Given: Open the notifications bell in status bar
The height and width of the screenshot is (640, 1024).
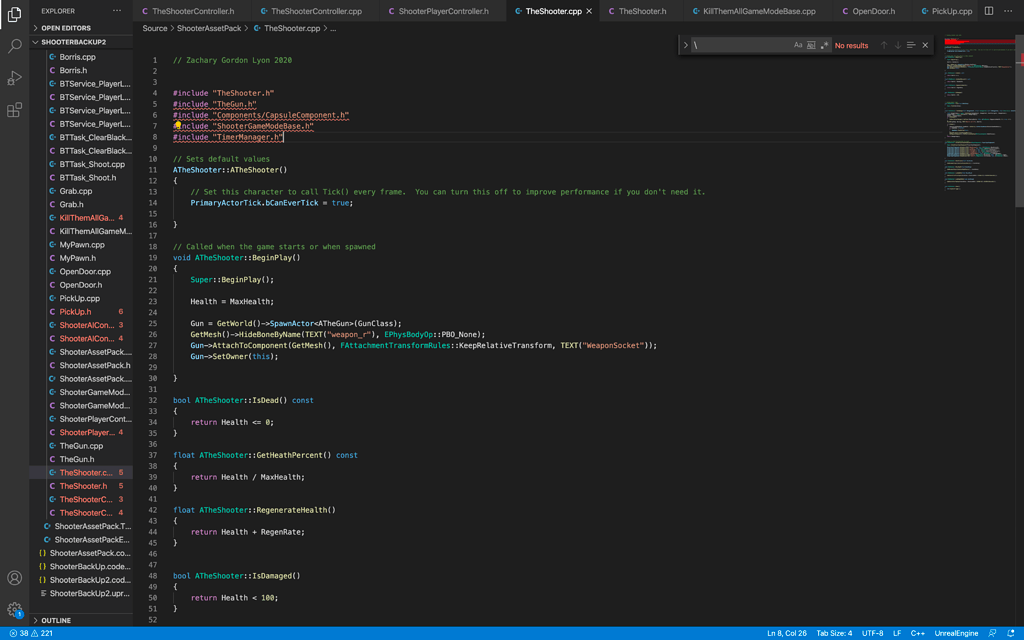Looking at the screenshot, I should [x=1012, y=632].
